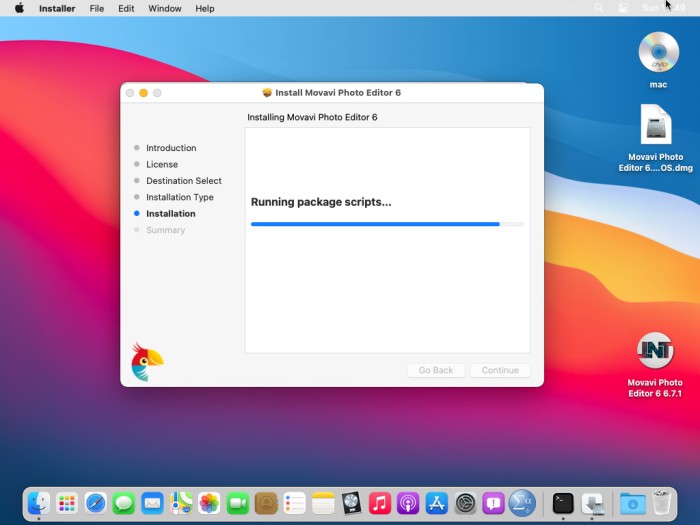
Task: Open the Installer File menu
Action: point(96,8)
